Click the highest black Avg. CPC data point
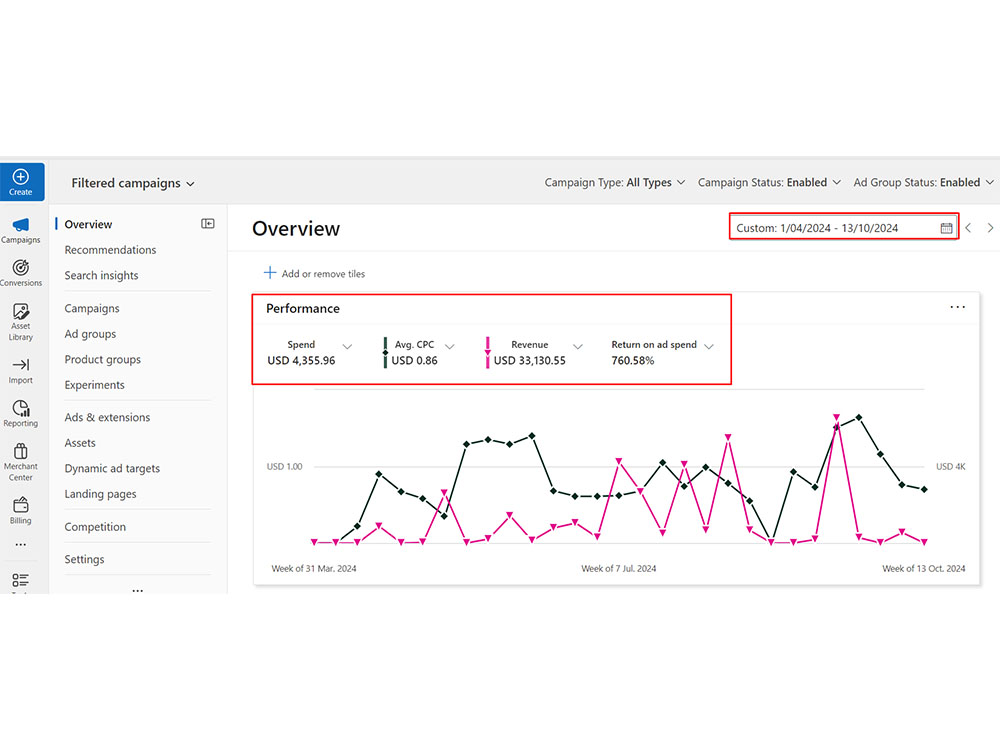The height and width of the screenshot is (750, 1000). (859, 418)
